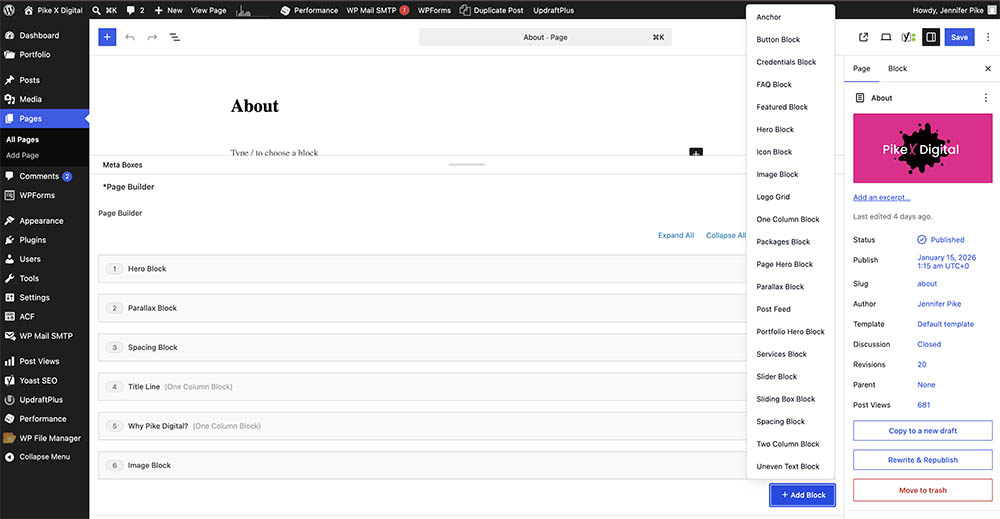Open comments bubble in admin bar
The height and width of the screenshot is (519, 1000).
[x=135, y=10]
